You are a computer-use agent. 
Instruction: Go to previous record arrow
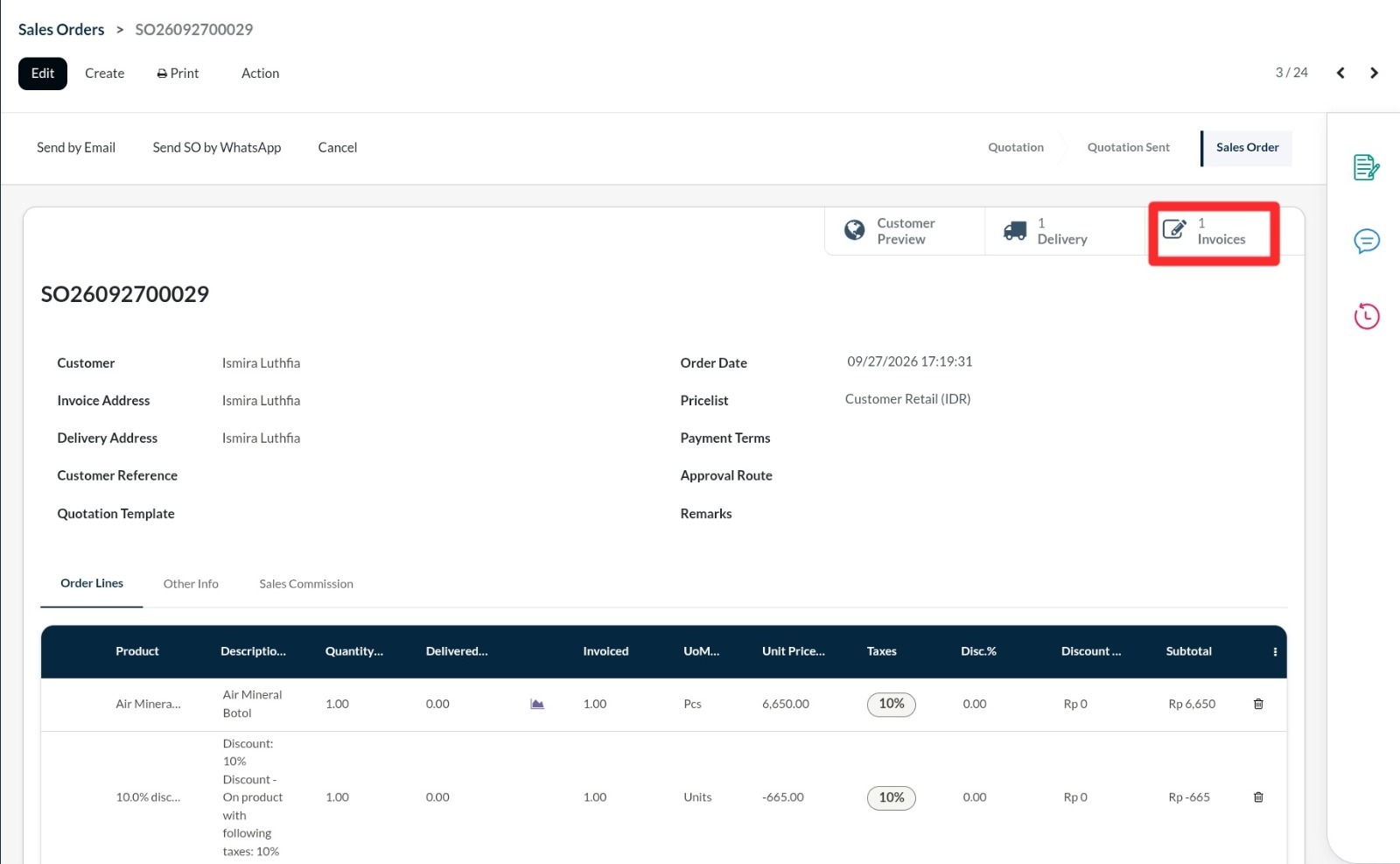[1340, 73]
